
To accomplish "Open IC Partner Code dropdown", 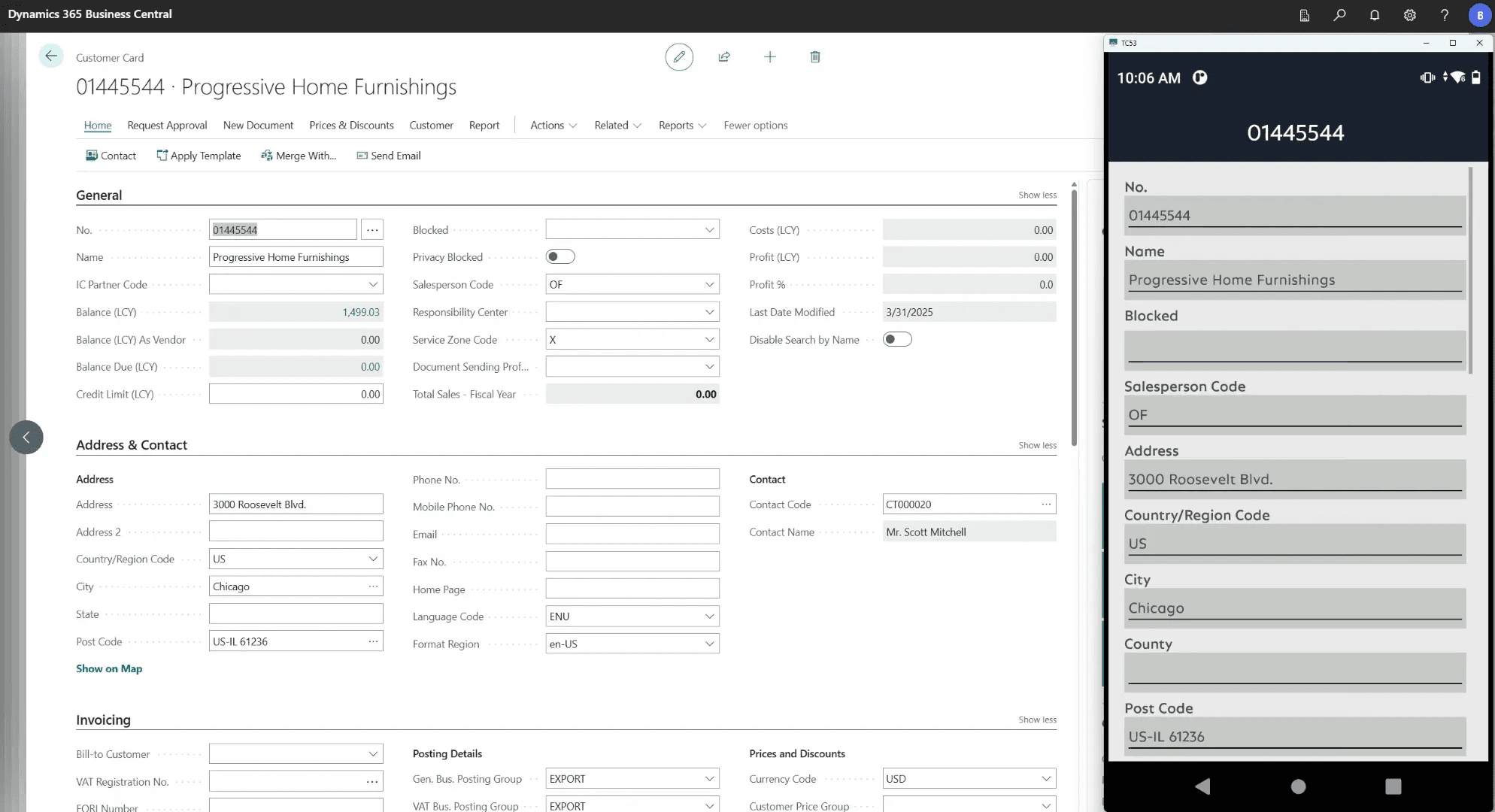I will 373,285.
